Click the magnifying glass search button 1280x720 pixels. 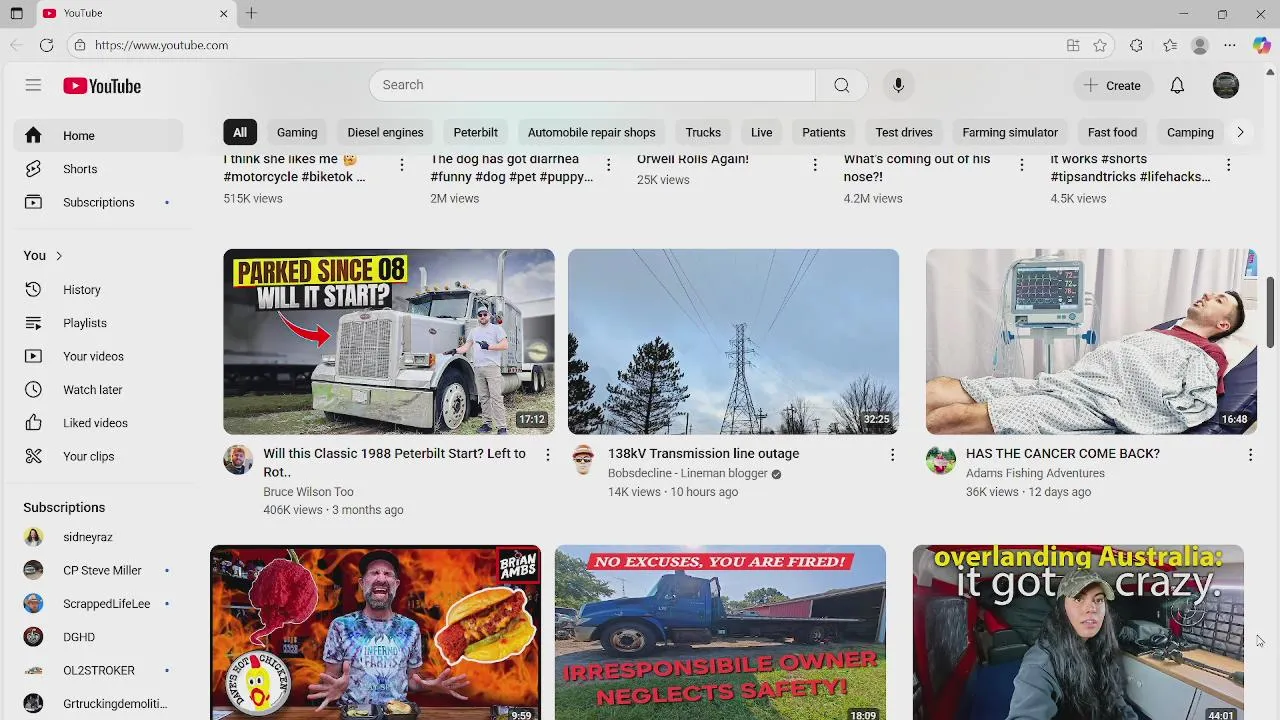[841, 85]
